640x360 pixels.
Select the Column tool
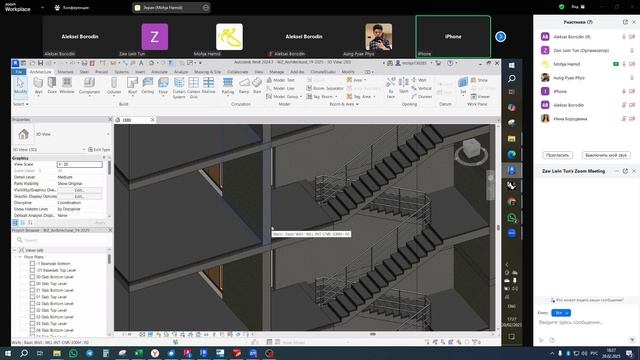click(114, 86)
